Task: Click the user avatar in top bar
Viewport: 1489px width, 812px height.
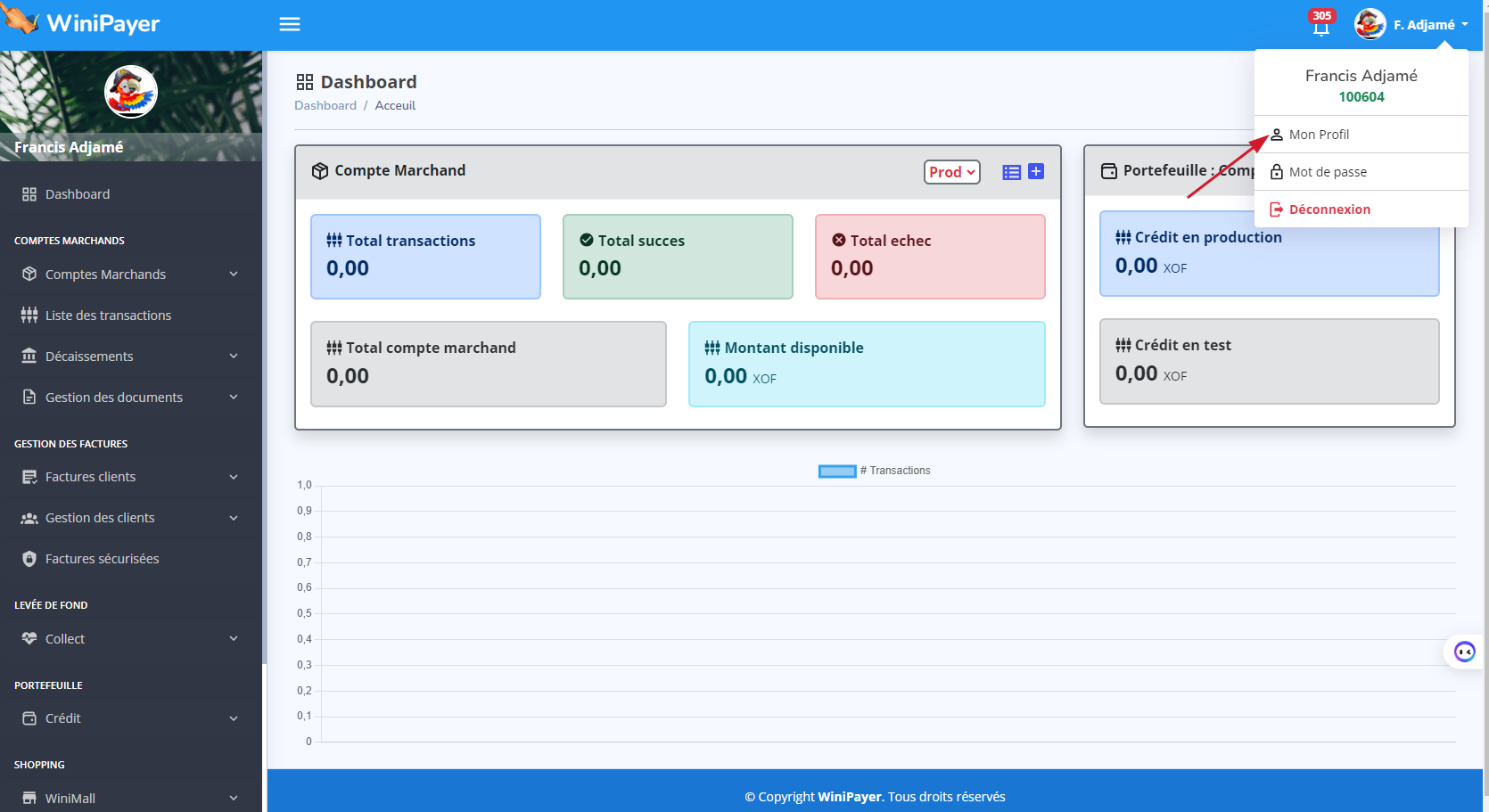Action: tap(1370, 24)
